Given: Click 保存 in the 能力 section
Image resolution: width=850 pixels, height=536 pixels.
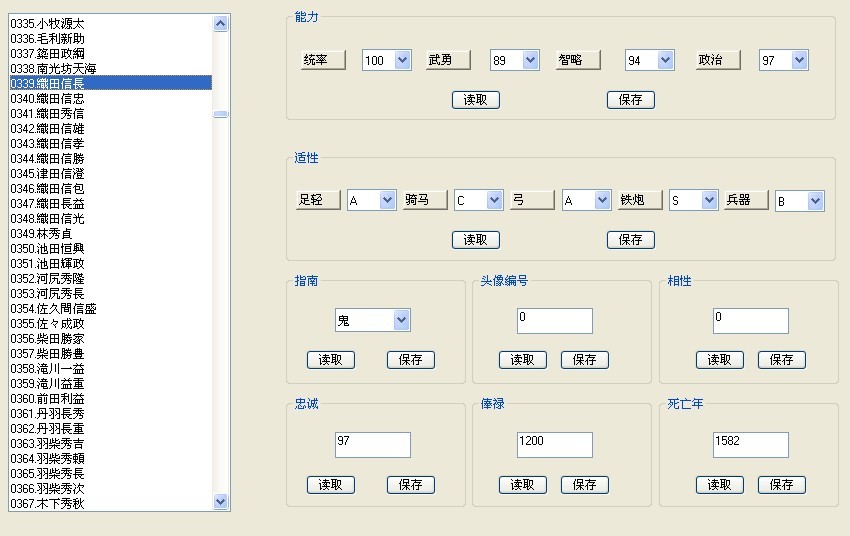Looking at the screenshot, I should pos(630,100).
